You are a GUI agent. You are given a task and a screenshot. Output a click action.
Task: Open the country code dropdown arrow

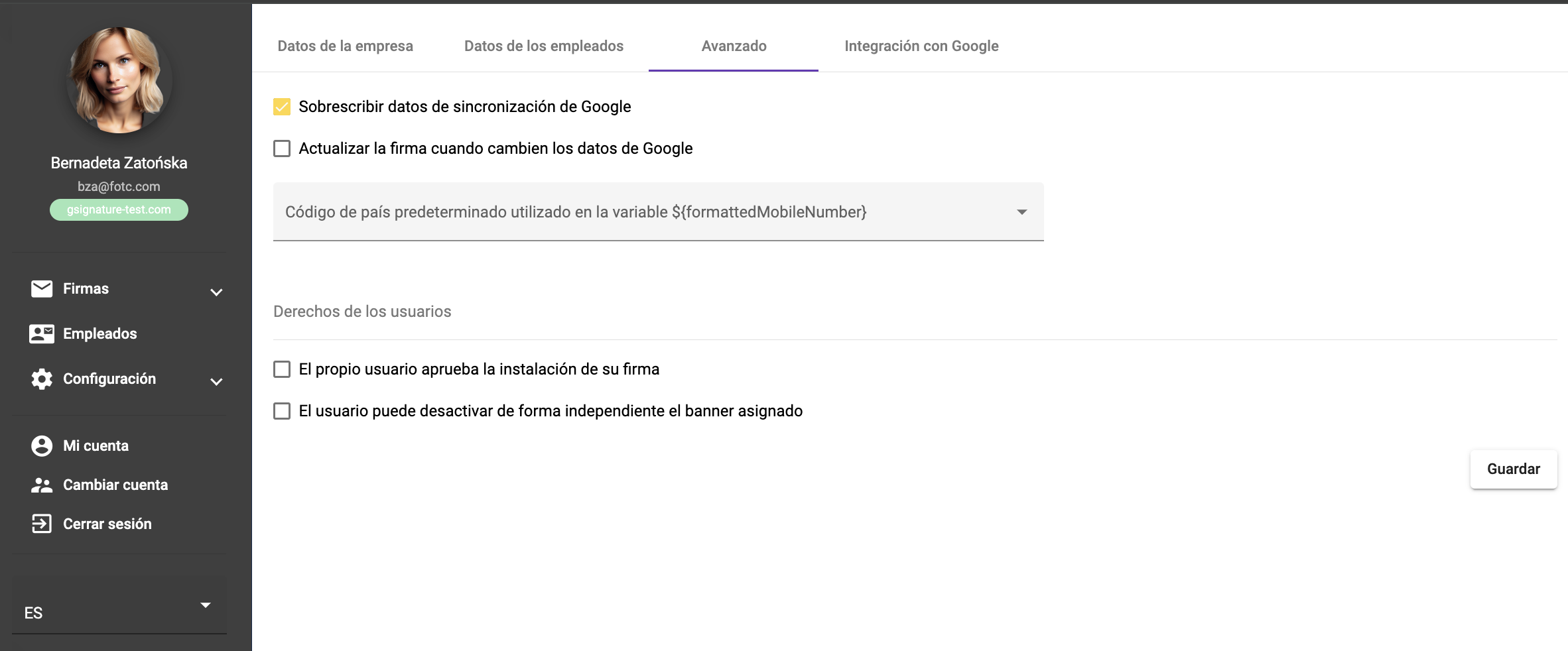1022,212
